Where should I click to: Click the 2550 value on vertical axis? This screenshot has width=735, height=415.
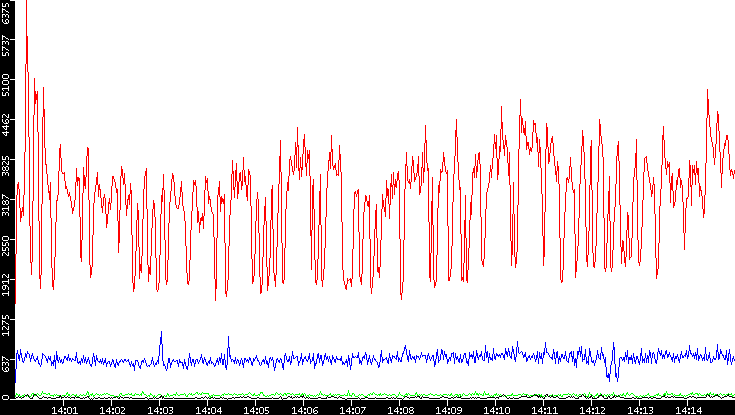tap(5, 244)
